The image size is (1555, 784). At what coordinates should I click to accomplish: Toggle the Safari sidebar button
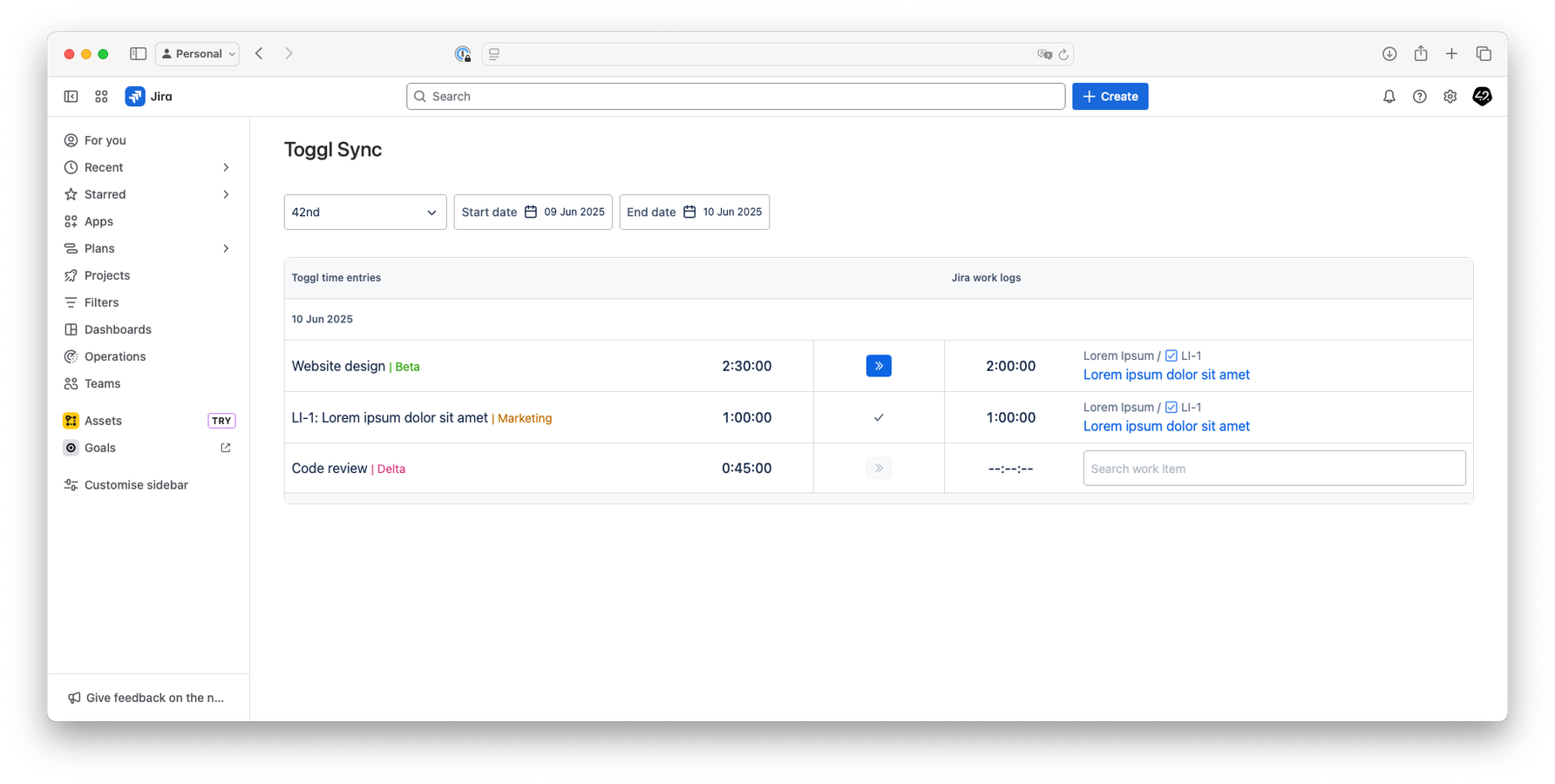(x=138, y=54)
